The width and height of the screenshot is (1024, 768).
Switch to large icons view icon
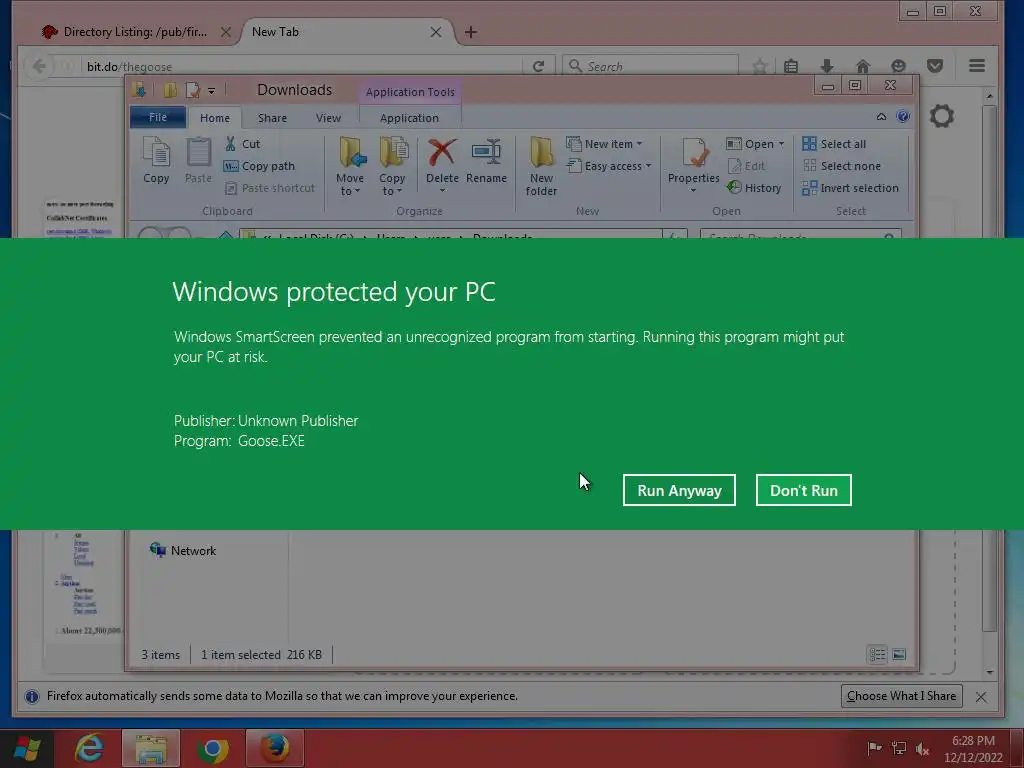click(899, 654)
